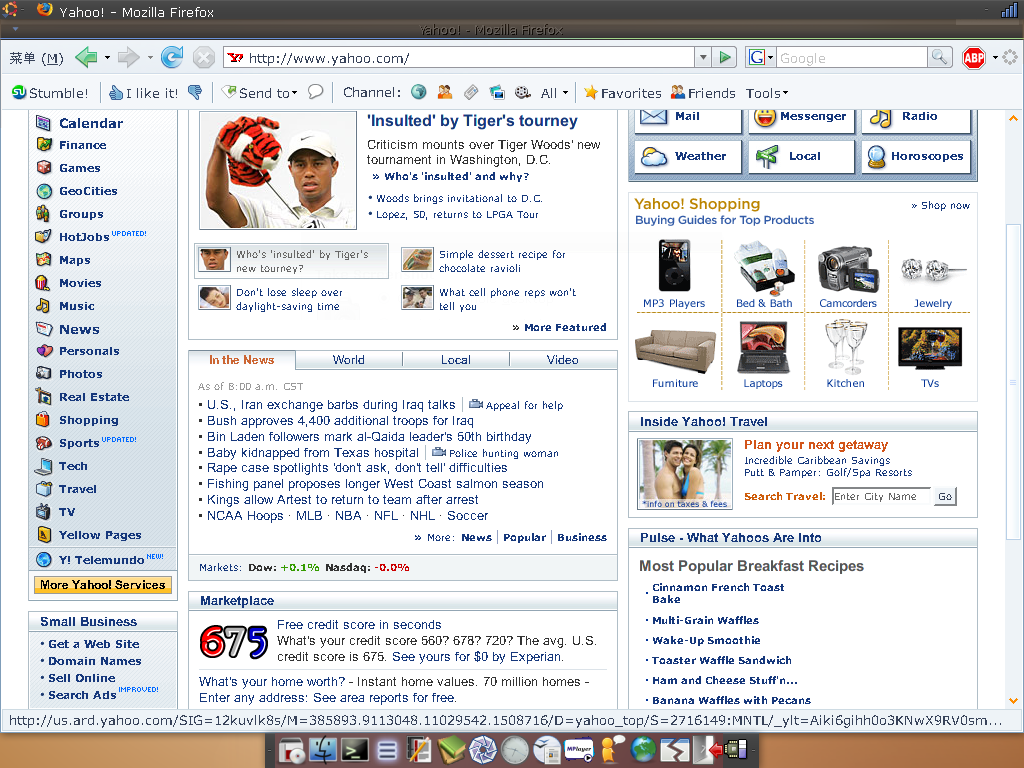The height and width of the screenshot is (768, 1024).
Task: Click the Go button in Search Travel
Action: click(x=945, y=496)
